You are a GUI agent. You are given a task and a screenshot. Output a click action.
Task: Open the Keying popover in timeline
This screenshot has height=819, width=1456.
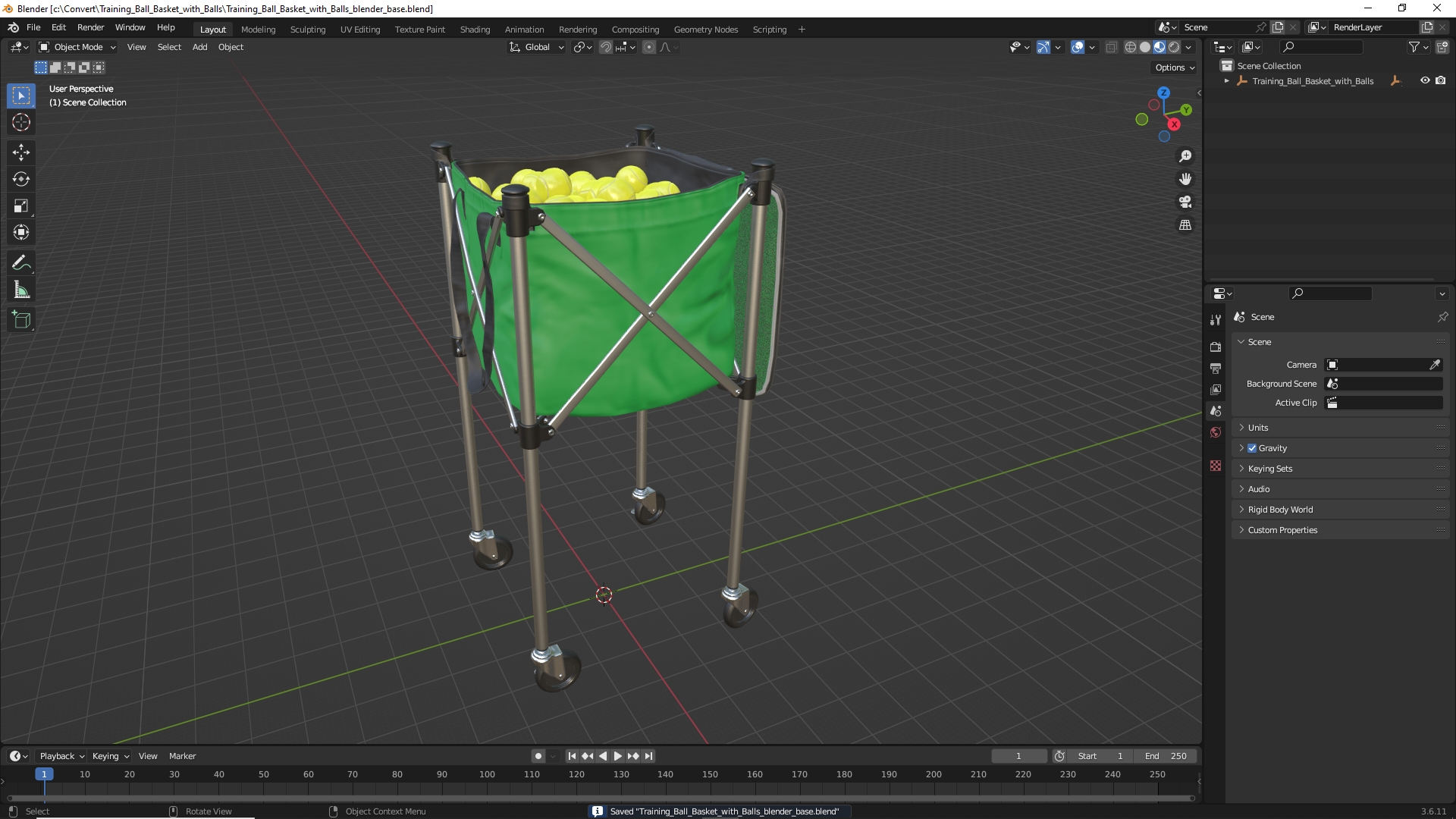coord(110,756)
